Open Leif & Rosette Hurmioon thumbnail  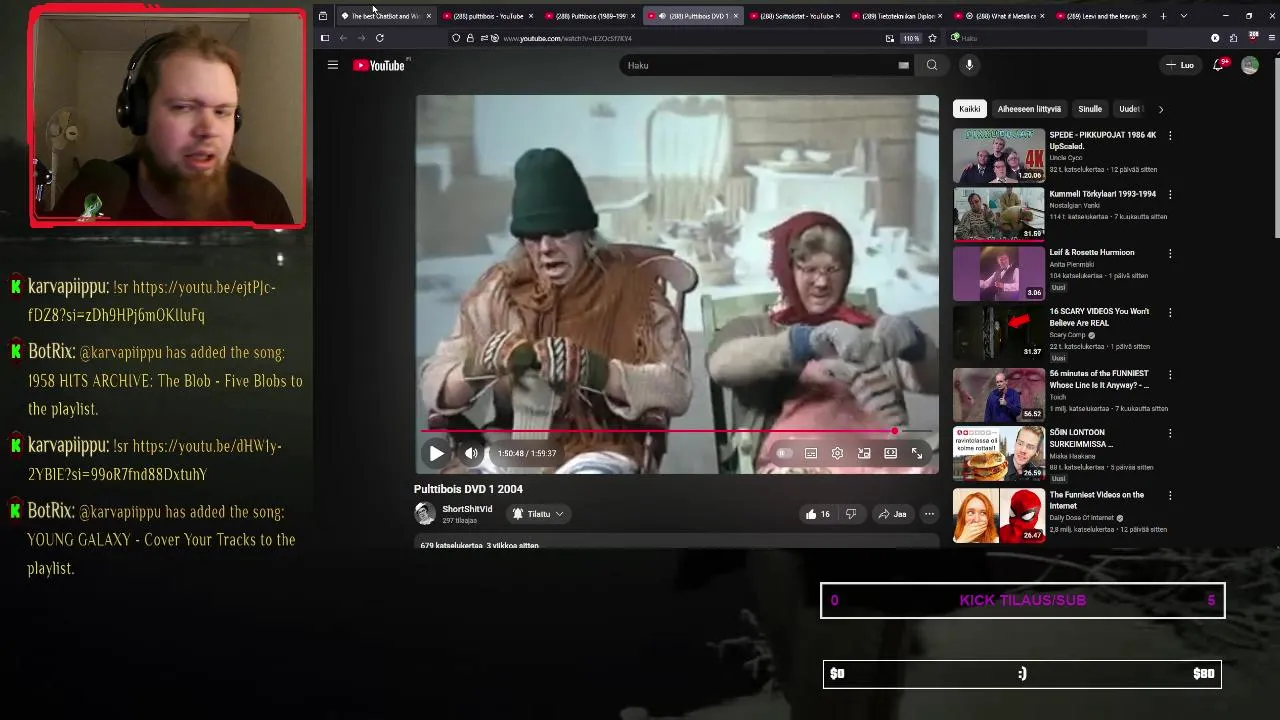point(998,273)
